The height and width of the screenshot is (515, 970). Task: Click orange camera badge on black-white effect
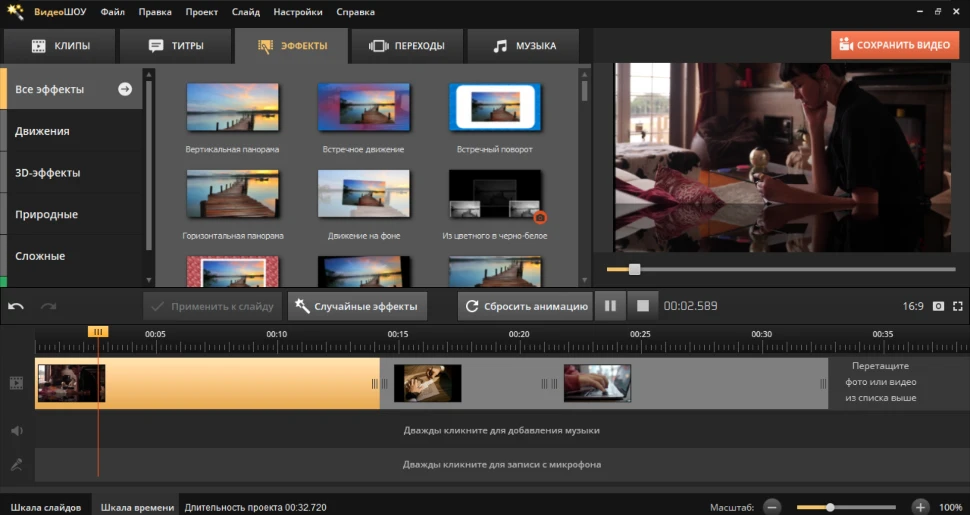[x=540, y=218]
